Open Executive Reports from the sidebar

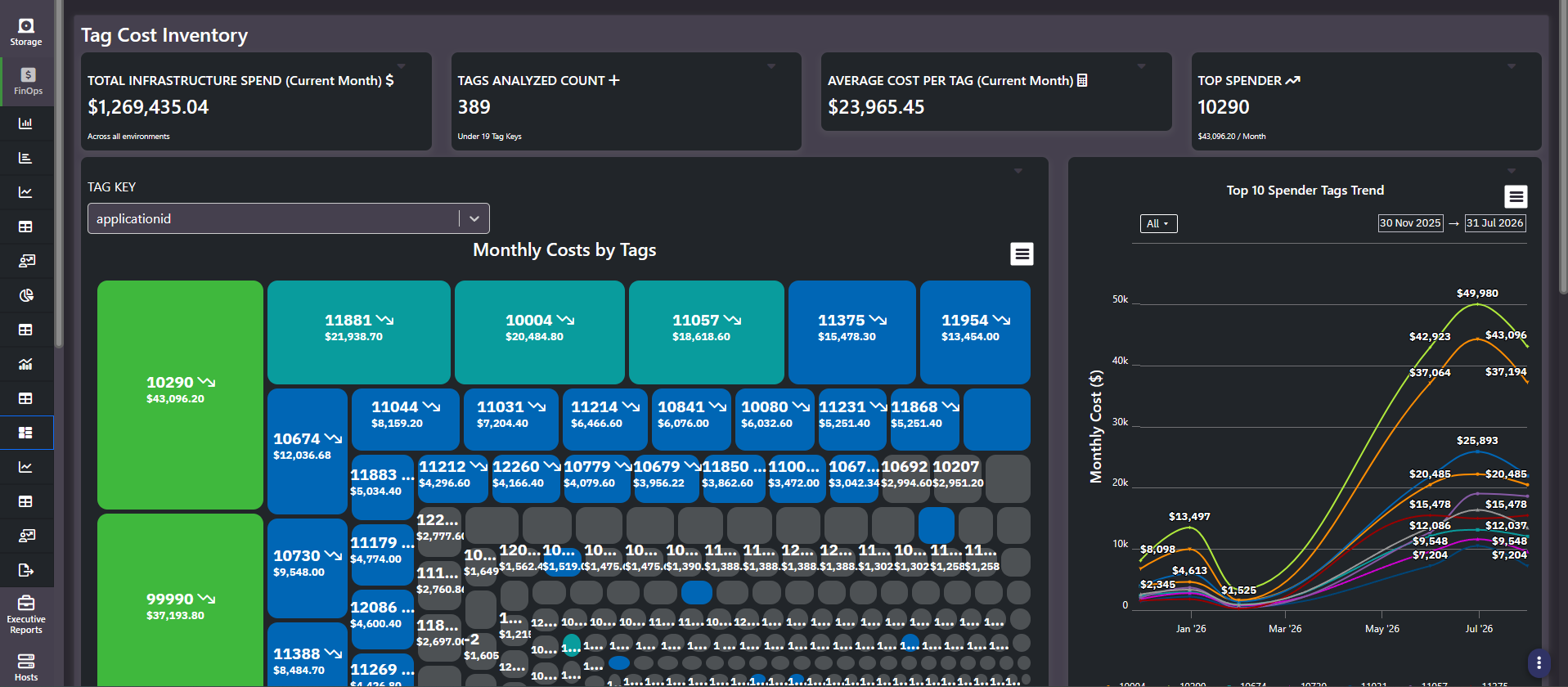pos(26,615)
